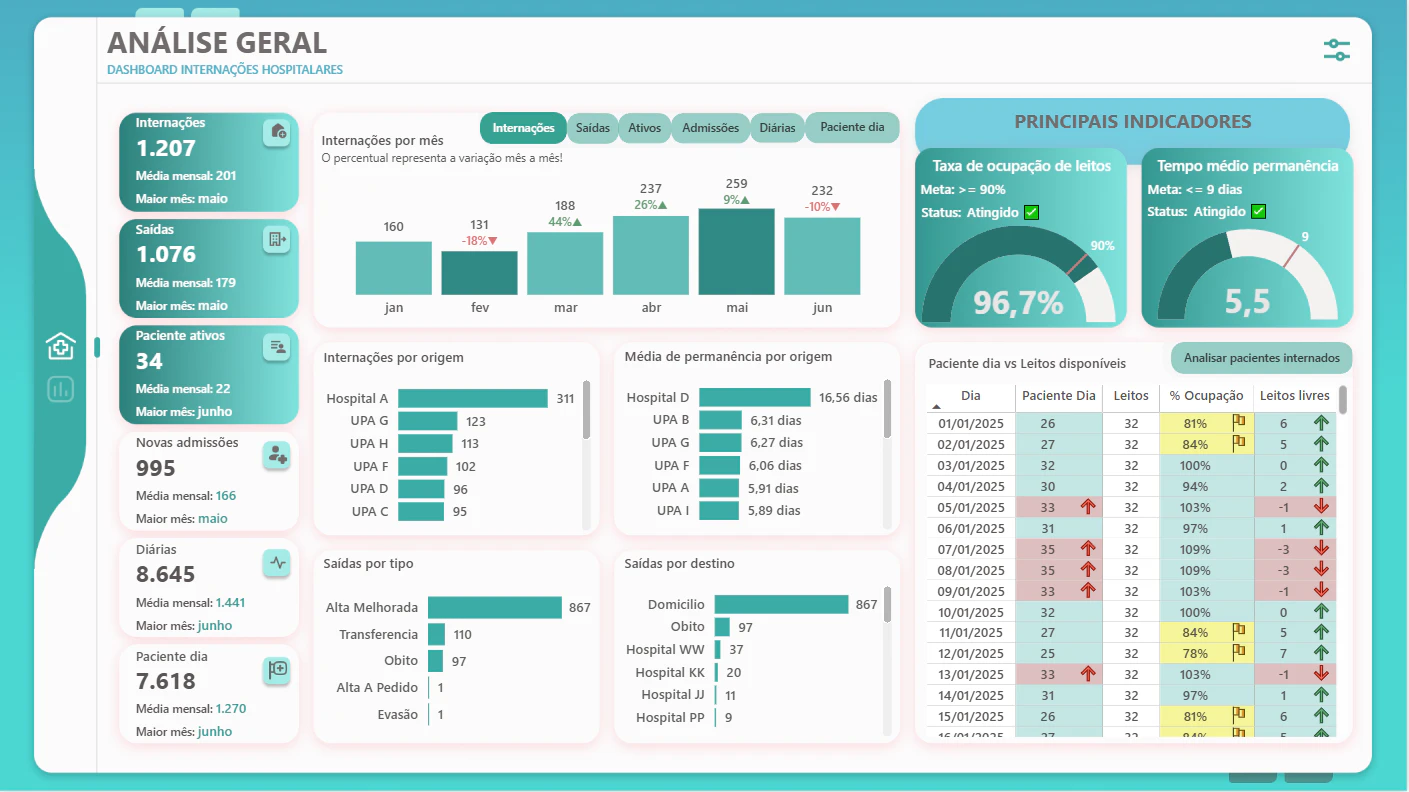This screenshot has width=1409, height=792.
Task: Click the Internações card icon
Action: [x=277, y=132]
